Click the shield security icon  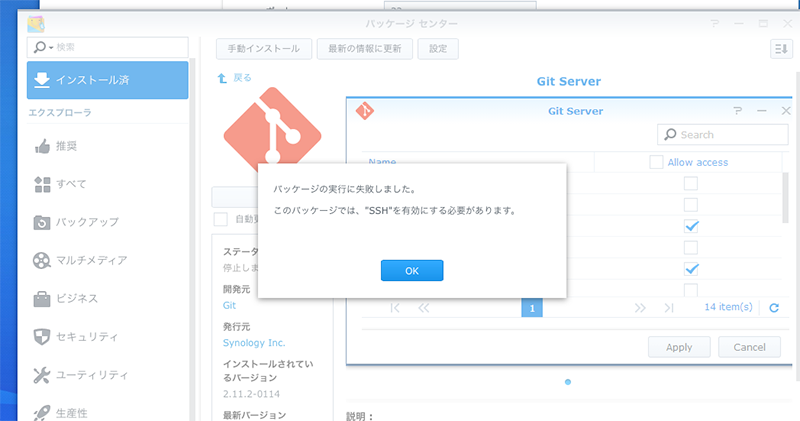42,337
